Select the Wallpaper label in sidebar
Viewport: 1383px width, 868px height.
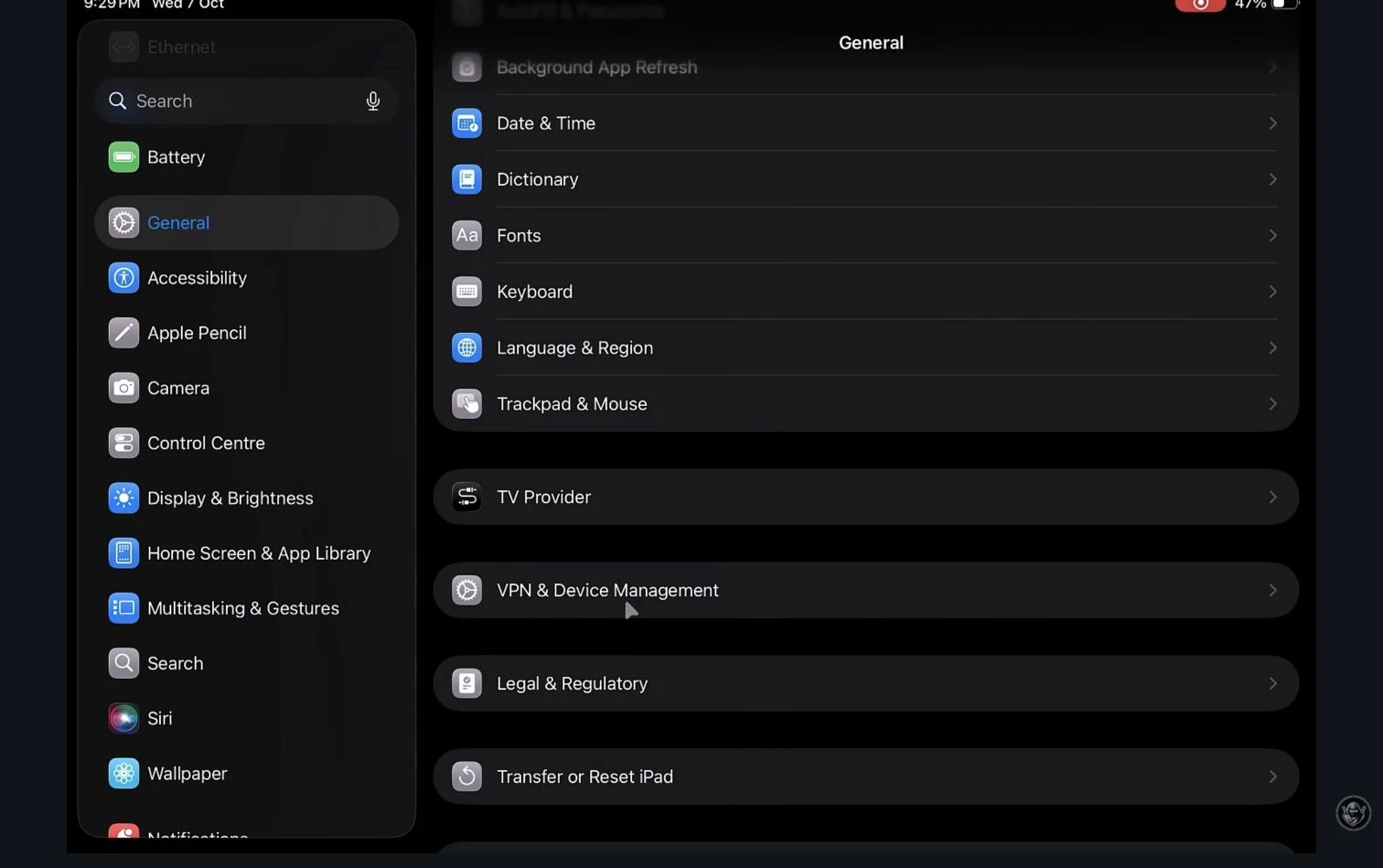[188, 773]
